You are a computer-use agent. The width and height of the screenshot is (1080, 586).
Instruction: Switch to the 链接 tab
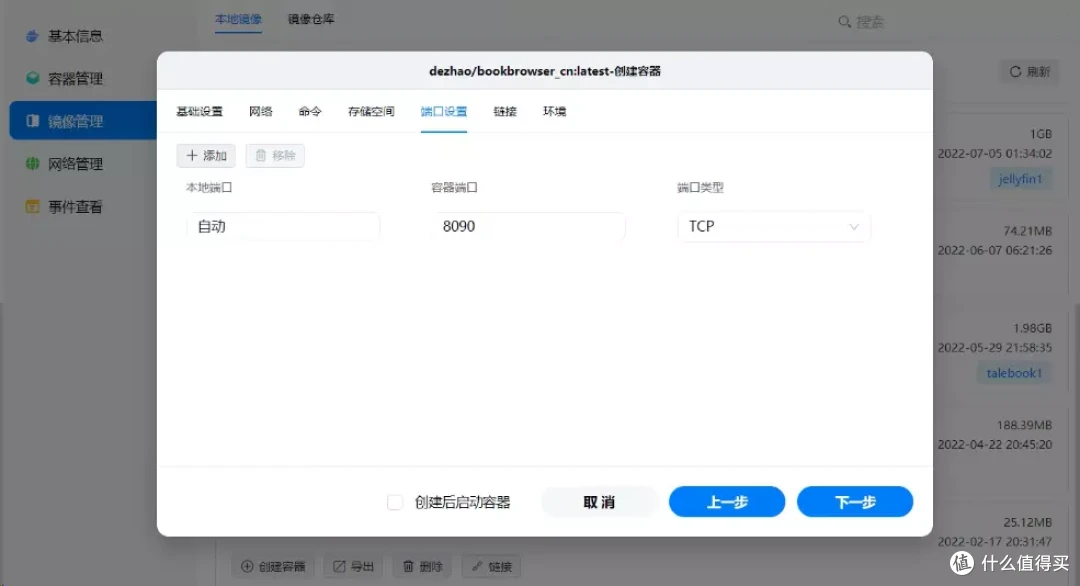[x=505, y=112]
